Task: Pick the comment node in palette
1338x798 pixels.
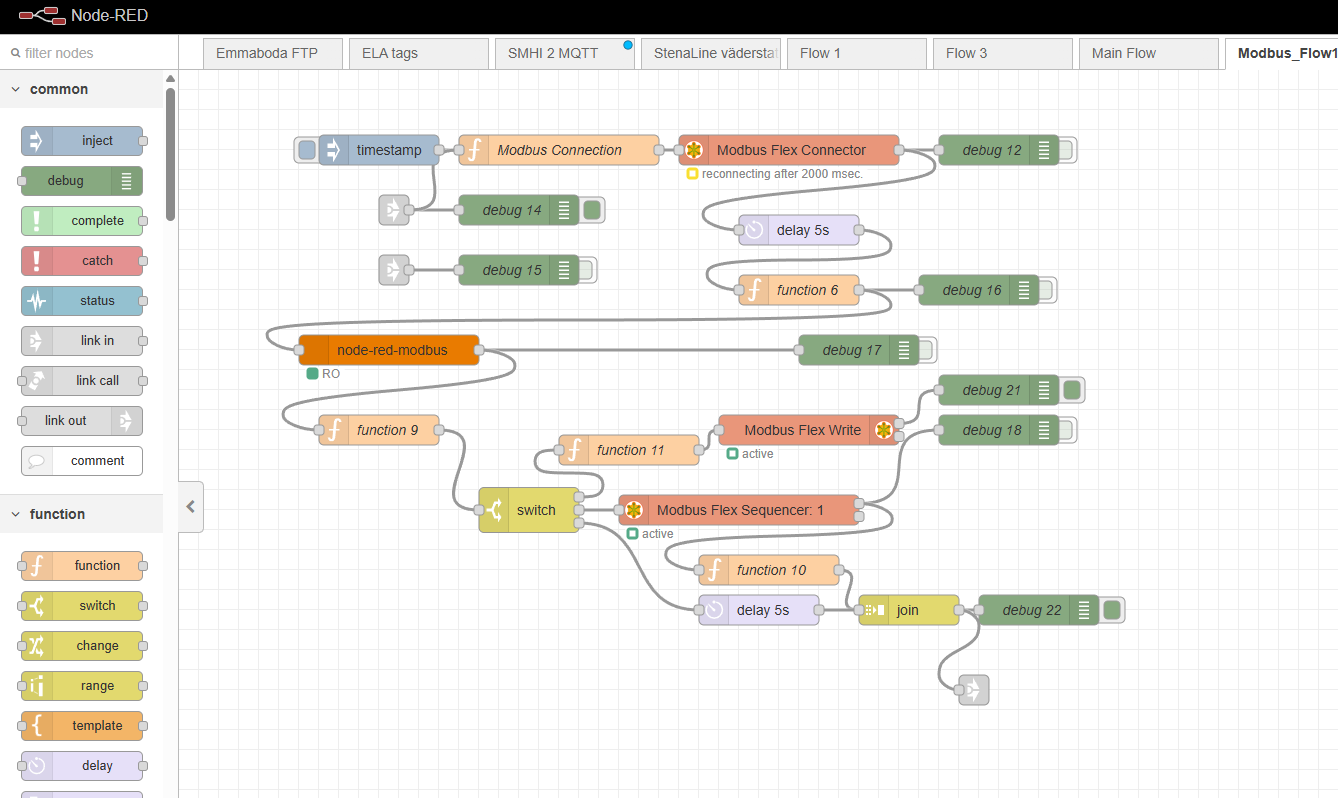Action: pos(82,461)
